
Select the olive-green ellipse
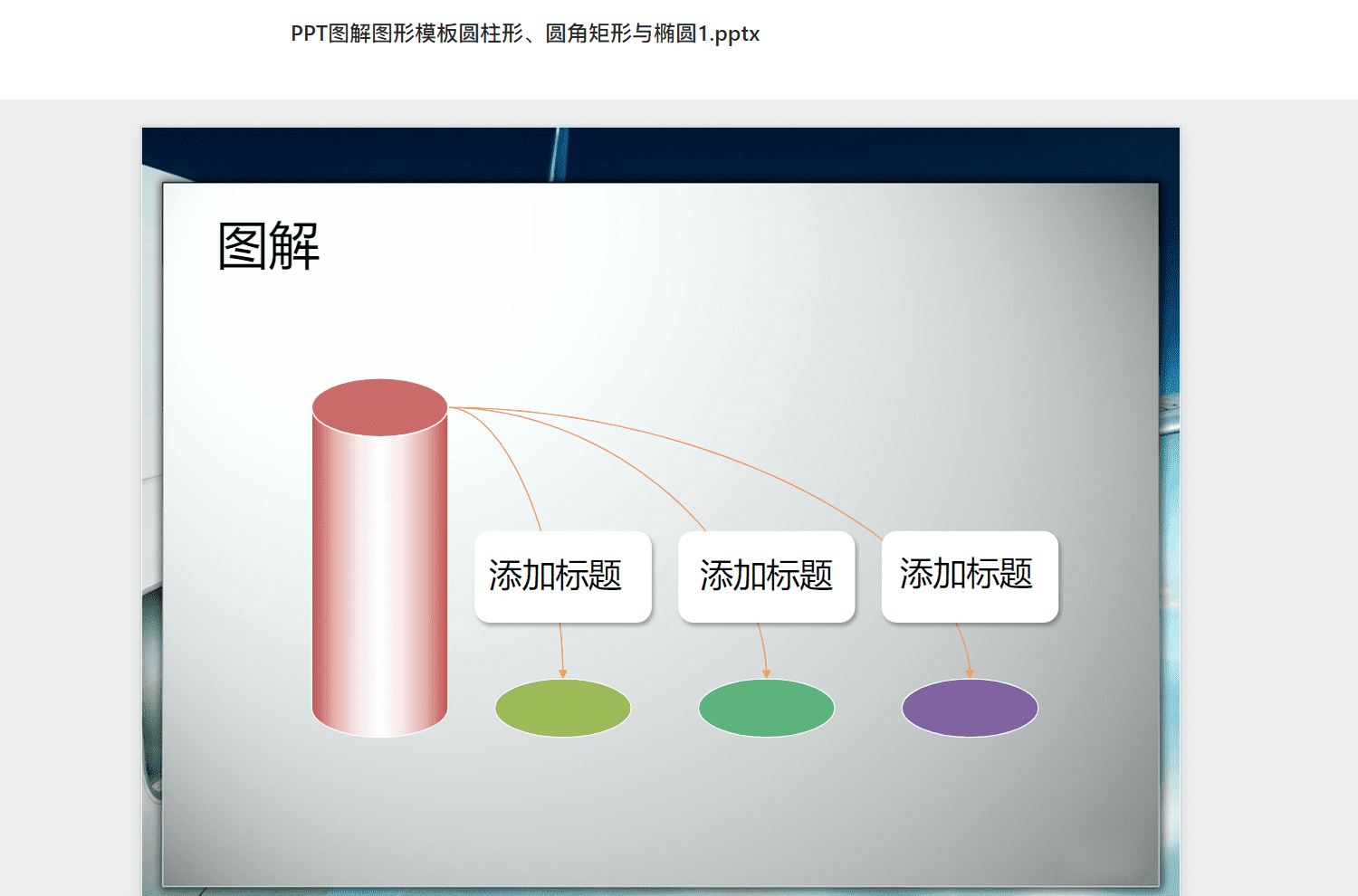[563, 708]
